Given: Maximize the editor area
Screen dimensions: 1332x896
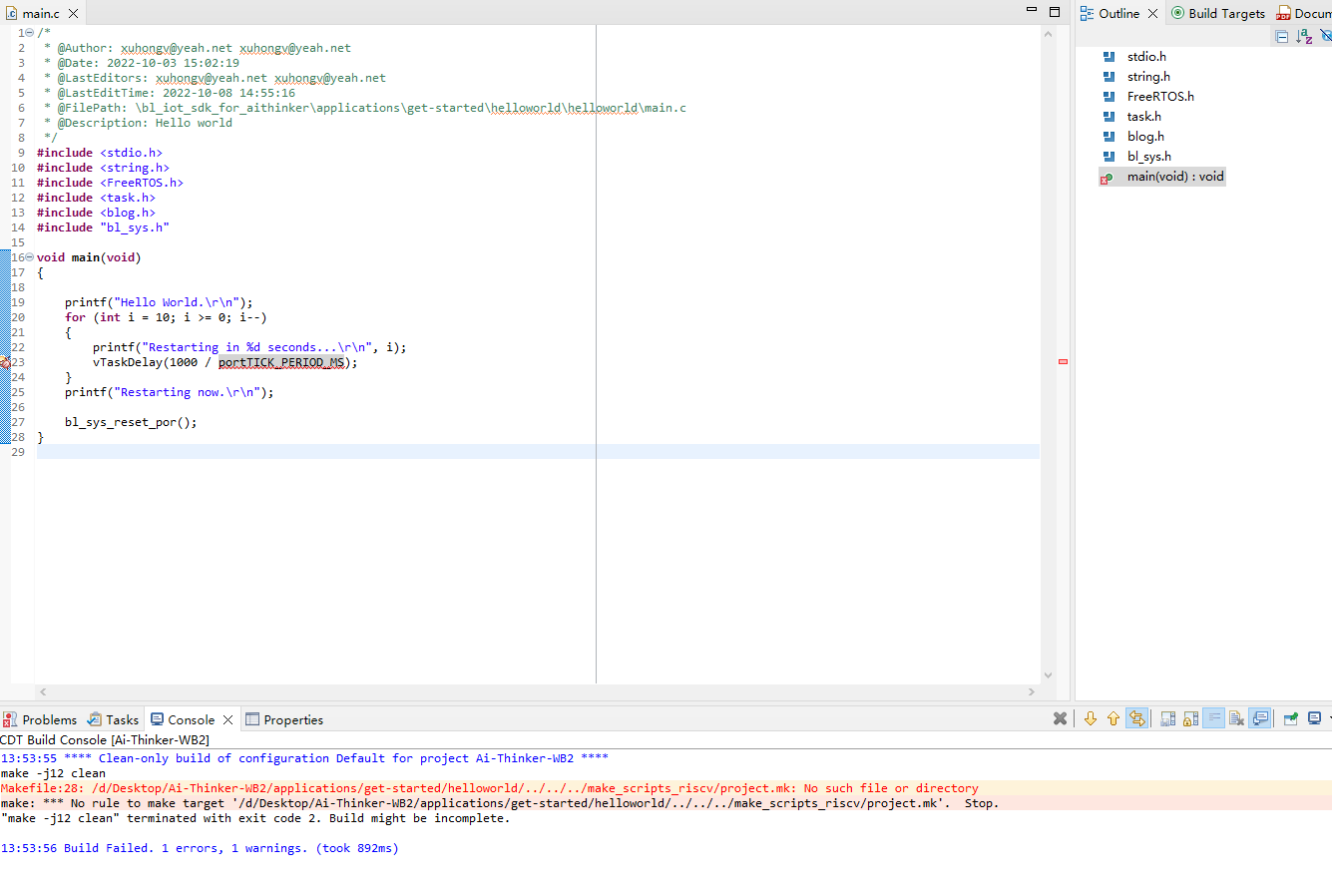Looking at the screenshot, I should point(1055,12).
